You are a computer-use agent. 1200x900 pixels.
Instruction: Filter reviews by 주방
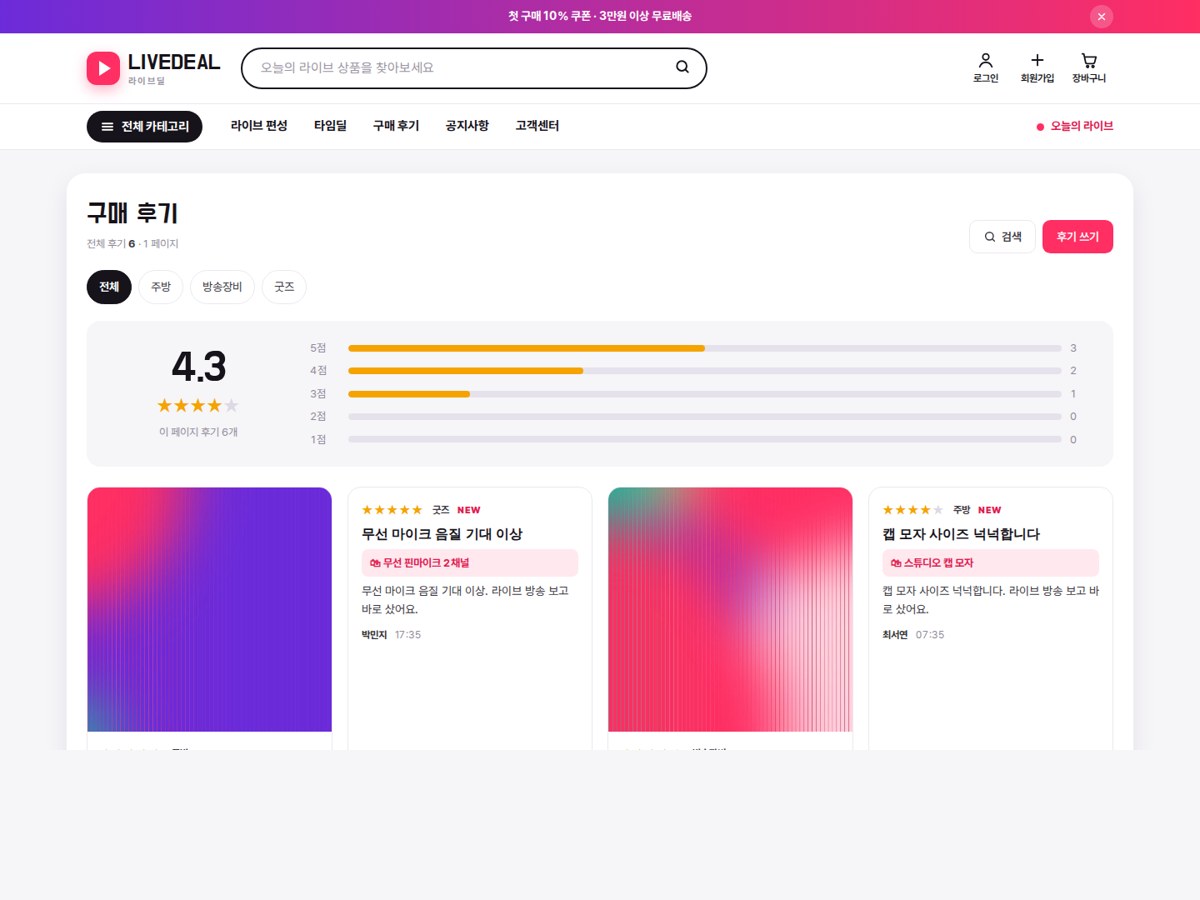[160, 287]
